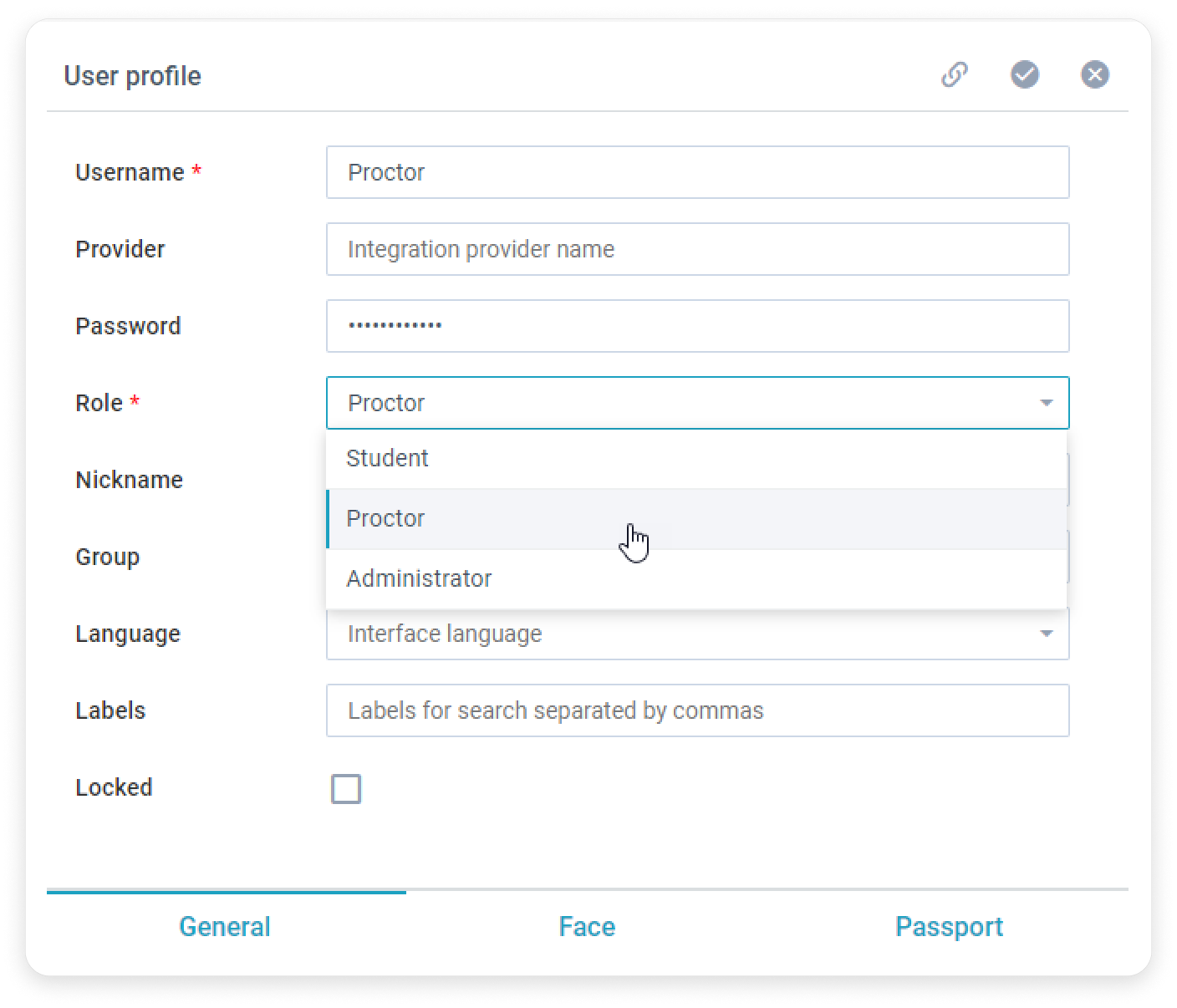Click the Group field edge
1177x1008 pixels.
(1068, 557)
